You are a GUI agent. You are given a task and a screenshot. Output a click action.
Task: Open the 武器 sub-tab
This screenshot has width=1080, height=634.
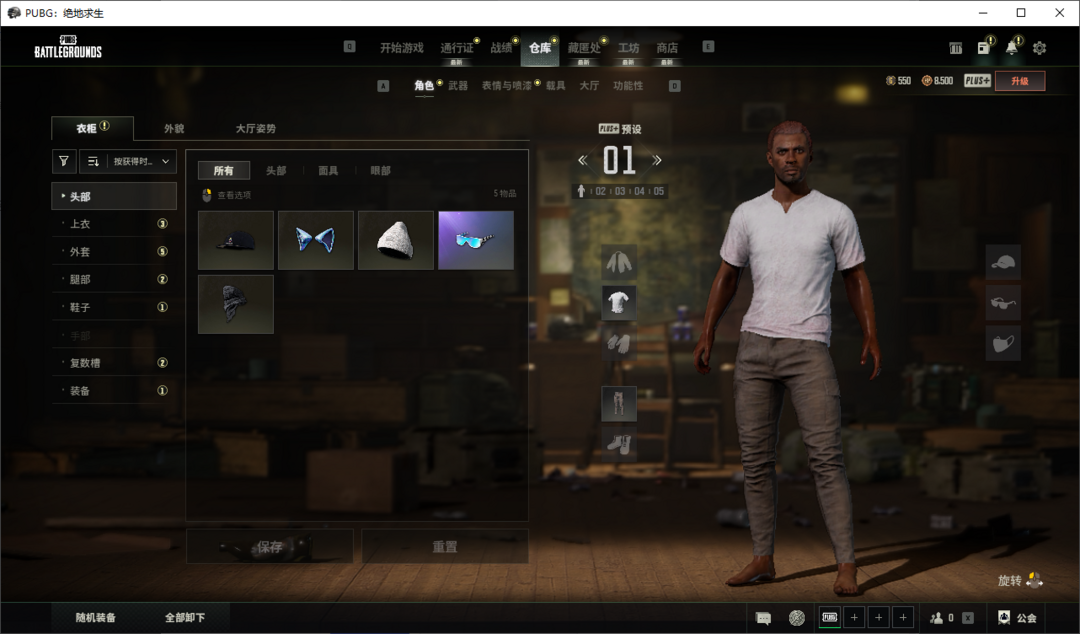pyautogui.click(x=458, y=85)
